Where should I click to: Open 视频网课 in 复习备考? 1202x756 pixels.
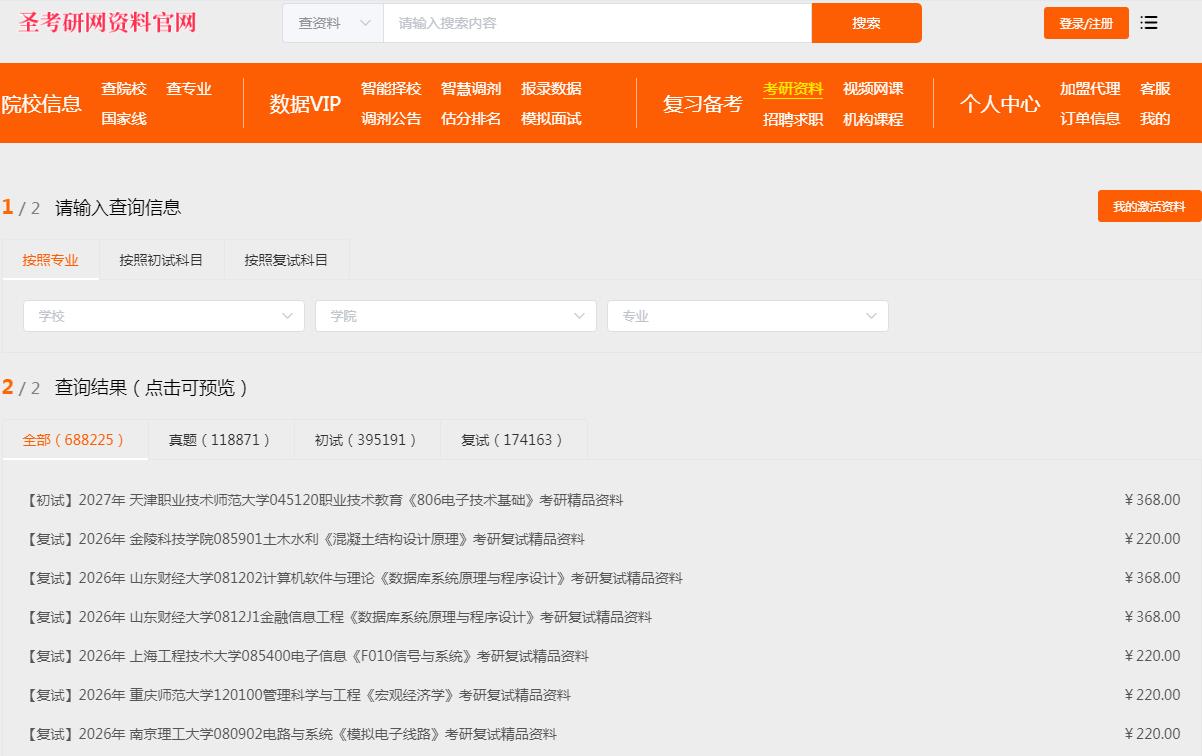pos(873,88)
